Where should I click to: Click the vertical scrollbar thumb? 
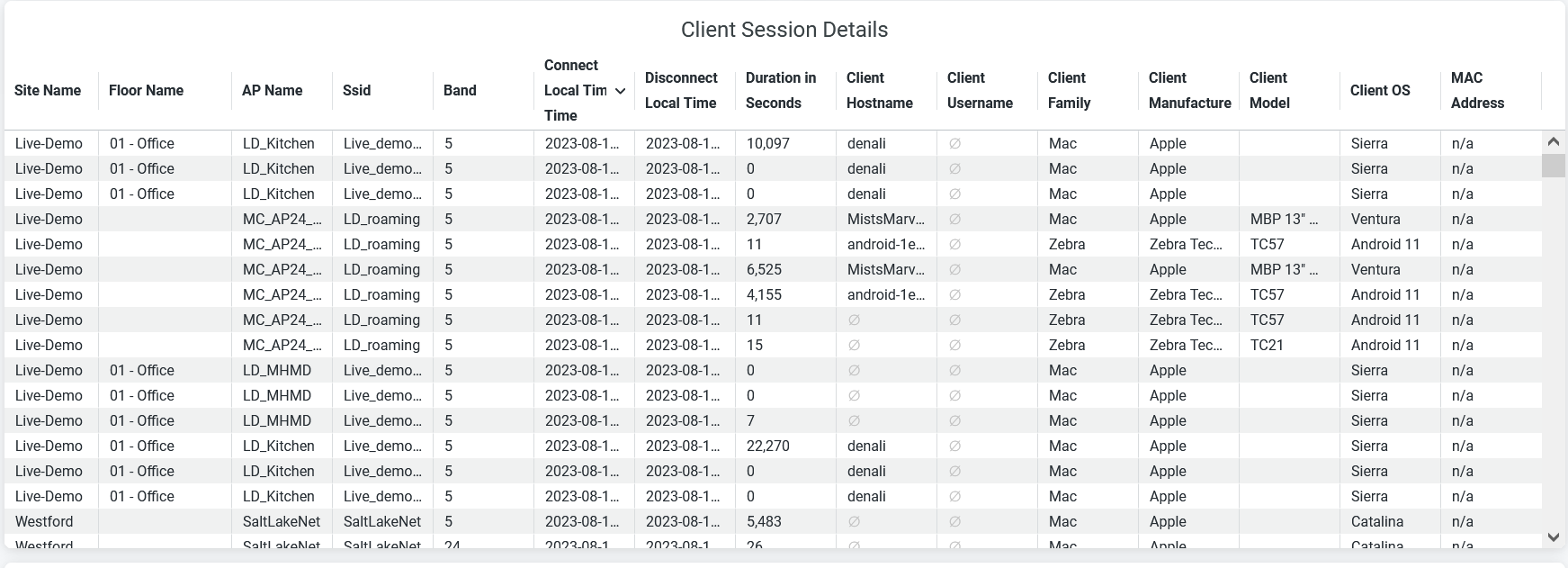tap(1553, 166)
